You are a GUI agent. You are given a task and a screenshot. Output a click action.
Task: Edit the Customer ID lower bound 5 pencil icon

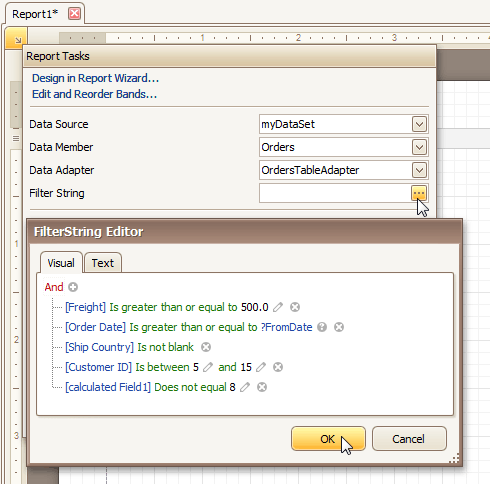208,367
